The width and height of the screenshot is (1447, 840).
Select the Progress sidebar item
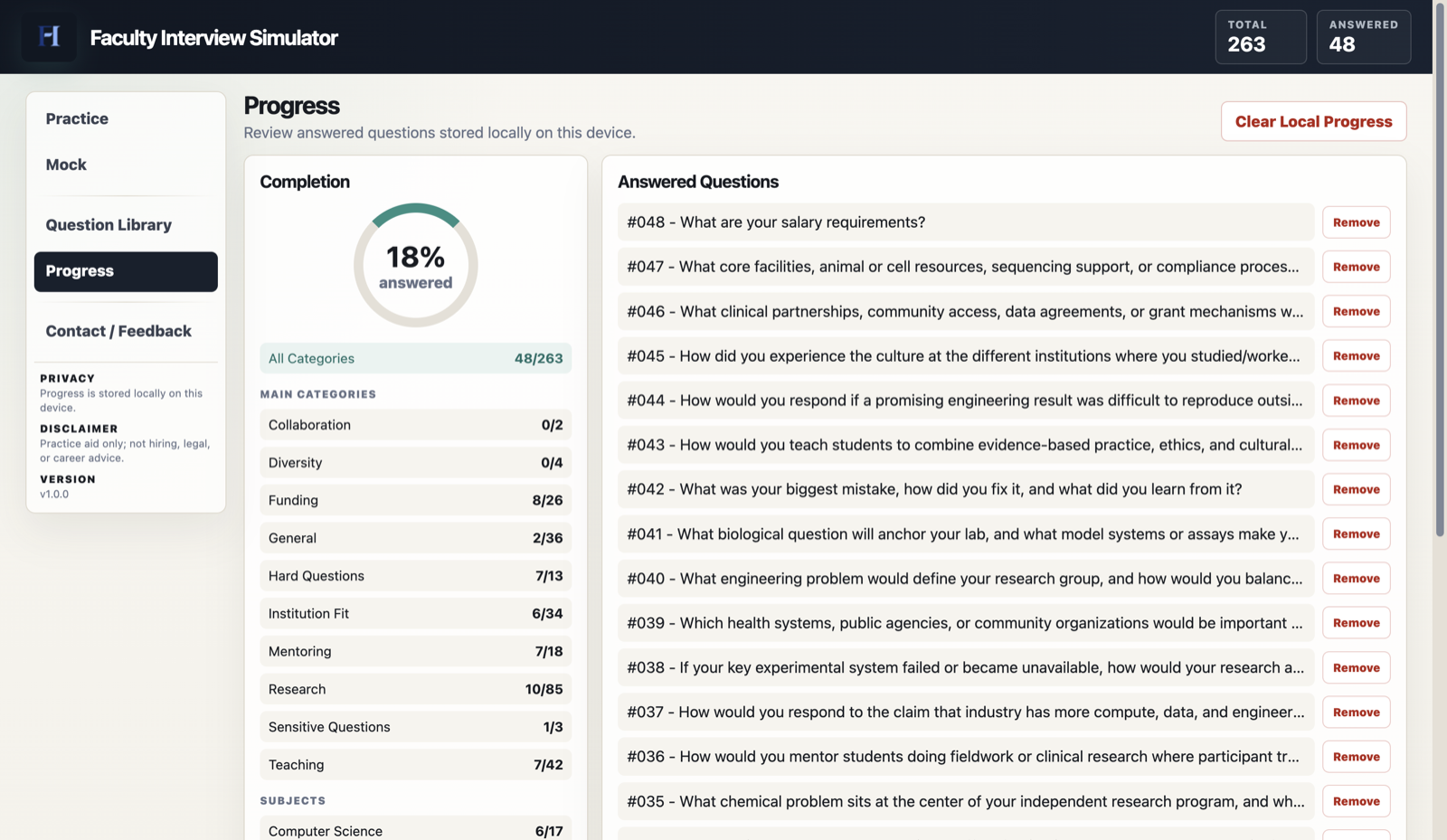pos(126,271)
